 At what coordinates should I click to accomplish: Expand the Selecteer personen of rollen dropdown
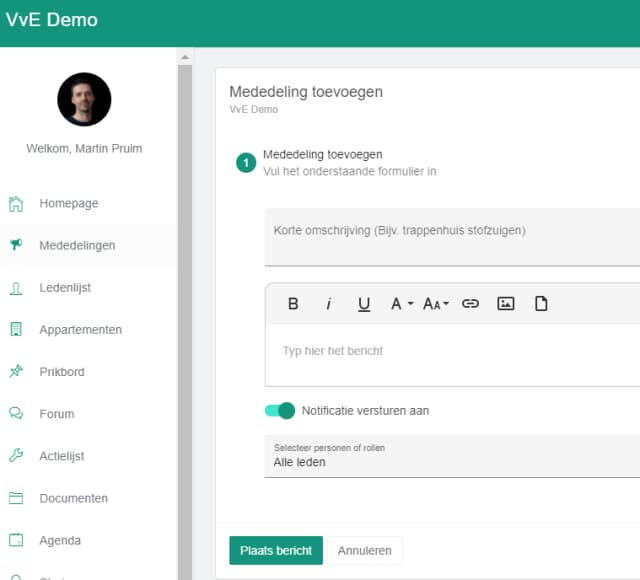coord(452,456)
